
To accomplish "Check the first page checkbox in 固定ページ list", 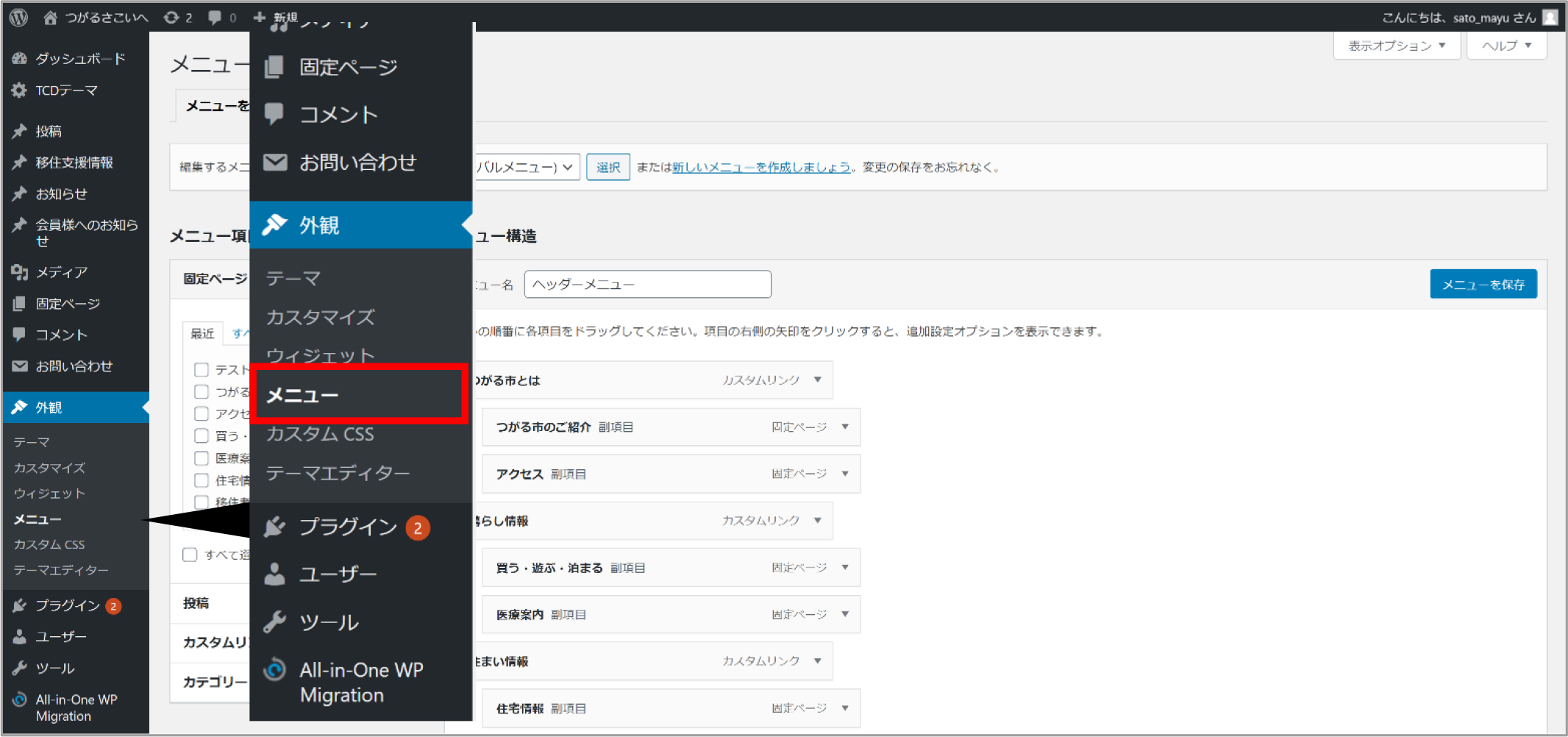I will (202, 369).
